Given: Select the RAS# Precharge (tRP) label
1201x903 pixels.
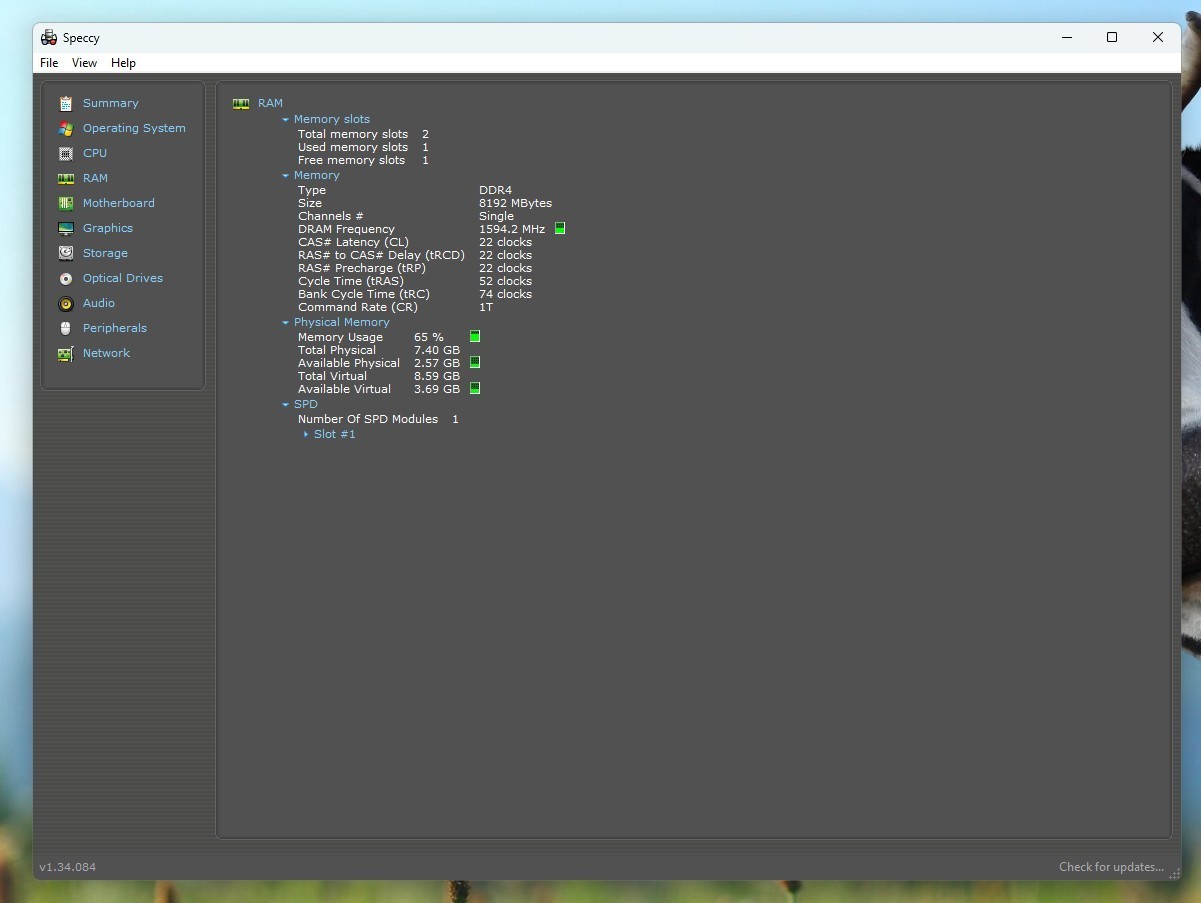Looking at the screenshot, I should [x=362, y=268].
